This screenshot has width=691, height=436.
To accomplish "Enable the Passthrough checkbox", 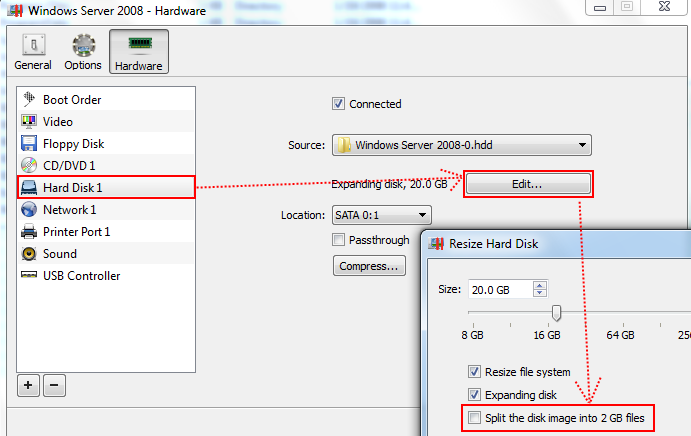I will tap(338, 240).
